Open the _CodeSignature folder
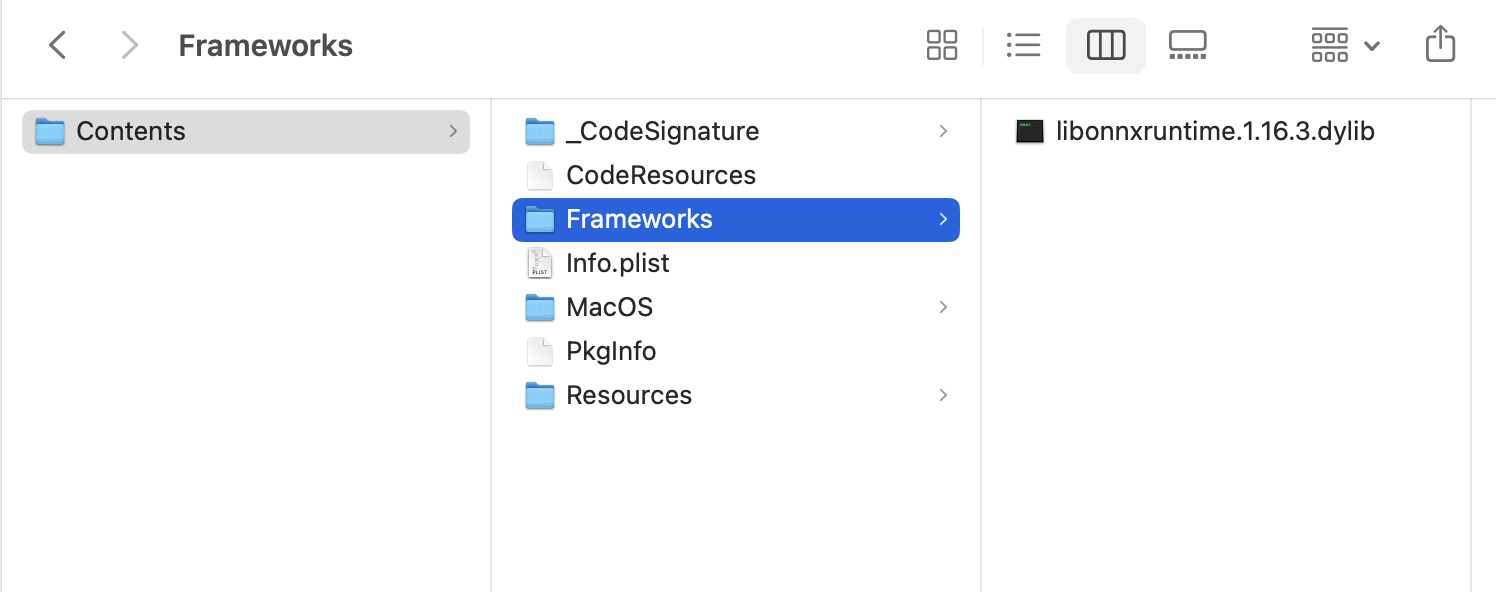 click(x=662, y=131)
